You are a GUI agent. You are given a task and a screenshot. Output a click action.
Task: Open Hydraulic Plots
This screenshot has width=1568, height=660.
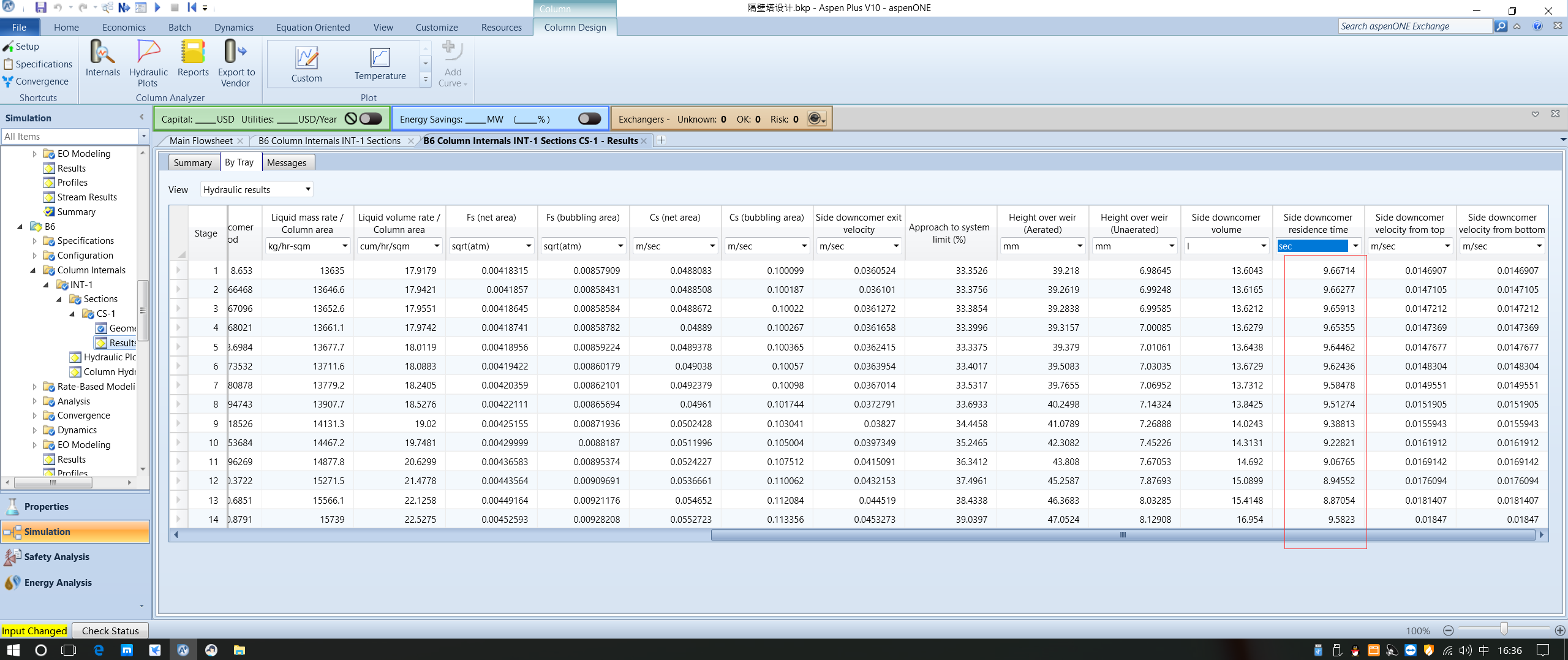(x=148, y=63)
